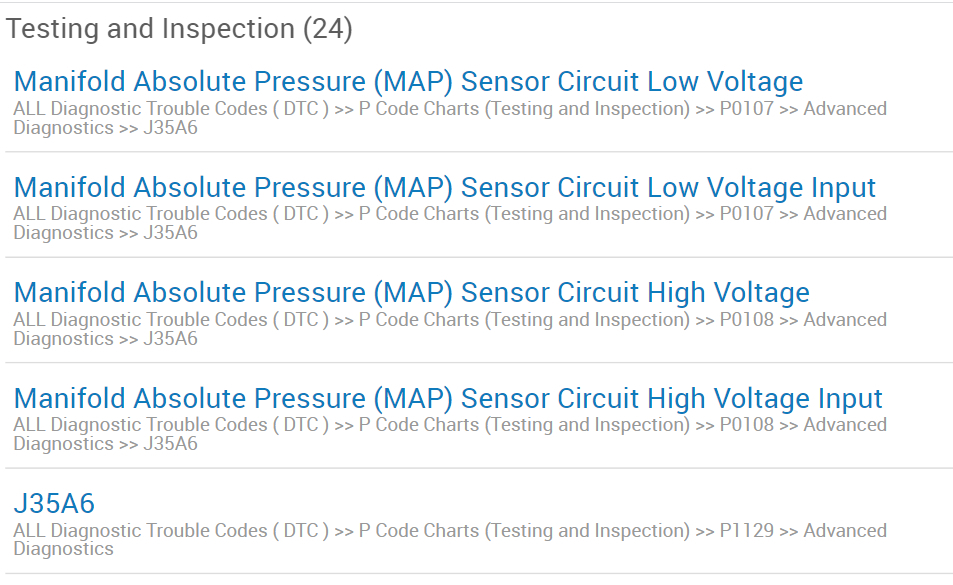Click ALL Diagnostic Trouble Codes in the P1129 breadcrumb
This screenshot has width=953, height=585.
[x=171, y=531]
